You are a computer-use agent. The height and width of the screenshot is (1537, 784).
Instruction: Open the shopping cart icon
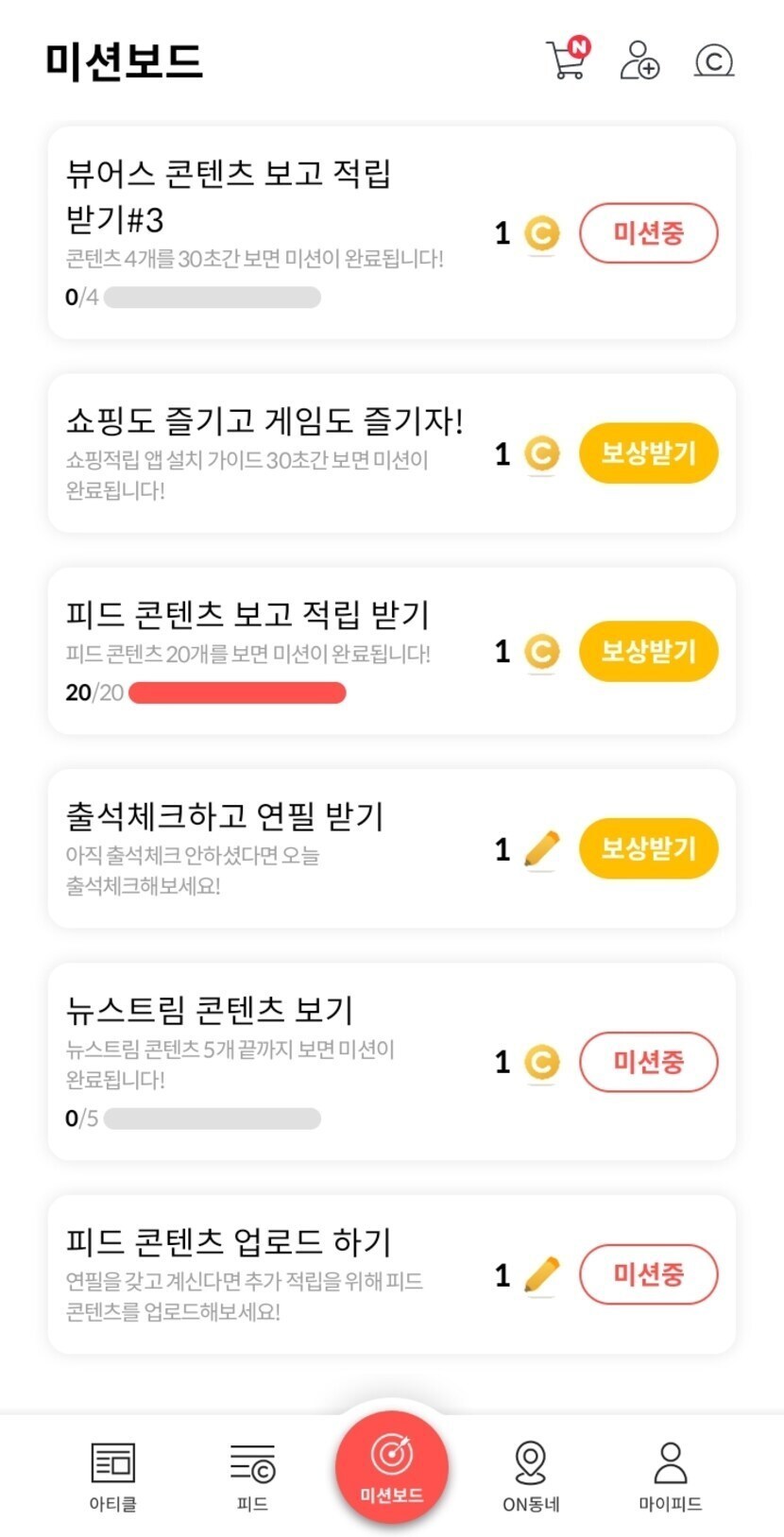tap(567, 60)
